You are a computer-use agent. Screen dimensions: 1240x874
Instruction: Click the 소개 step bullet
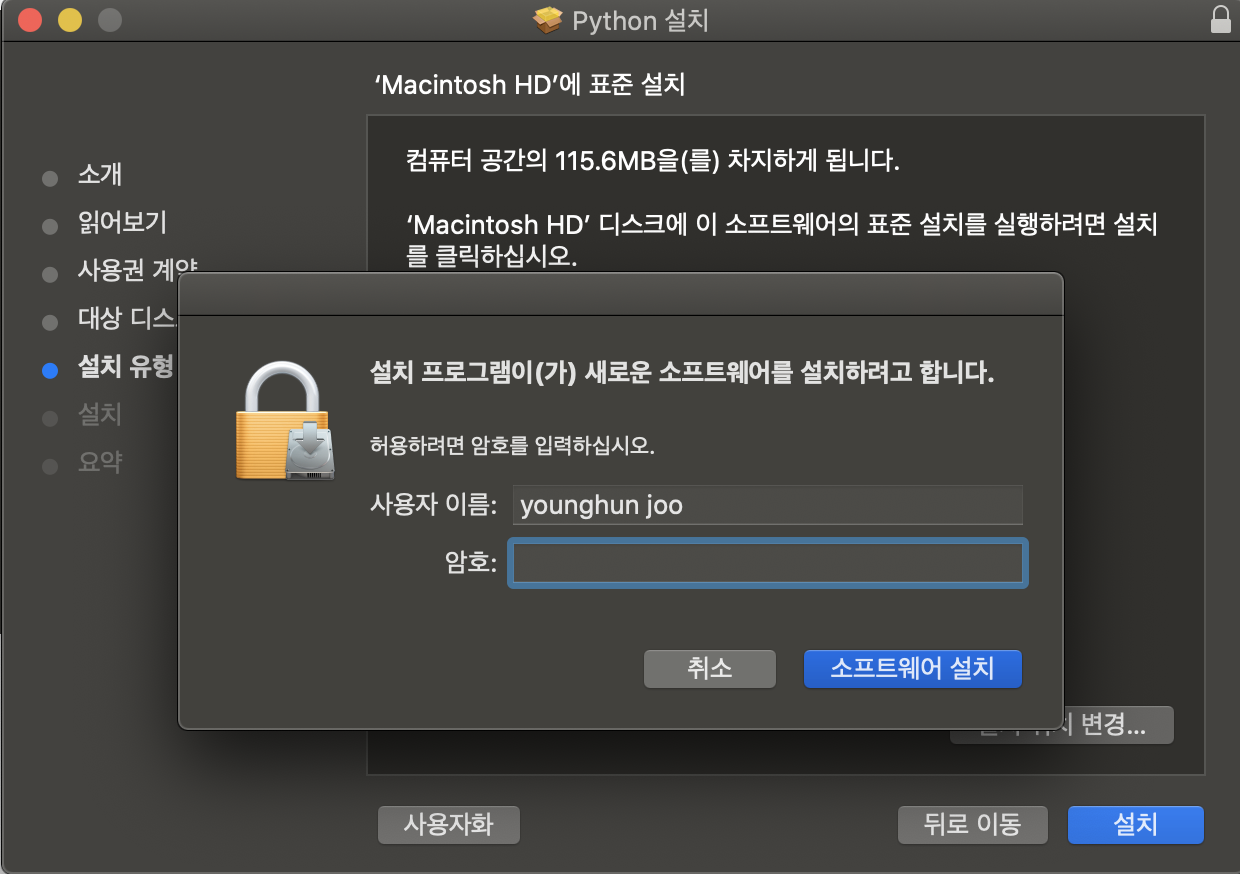click(x=50, y=179)
